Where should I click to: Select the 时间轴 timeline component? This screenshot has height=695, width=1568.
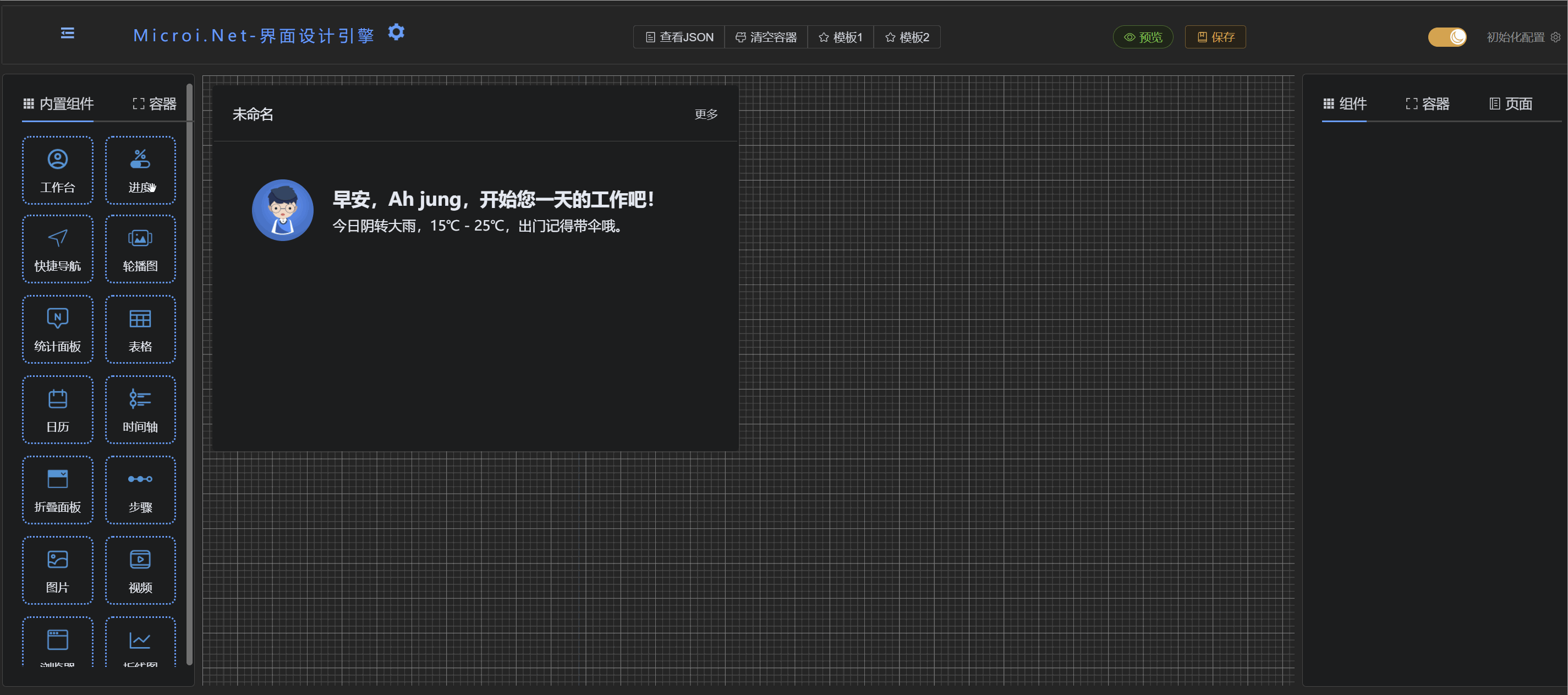[140, 409]
